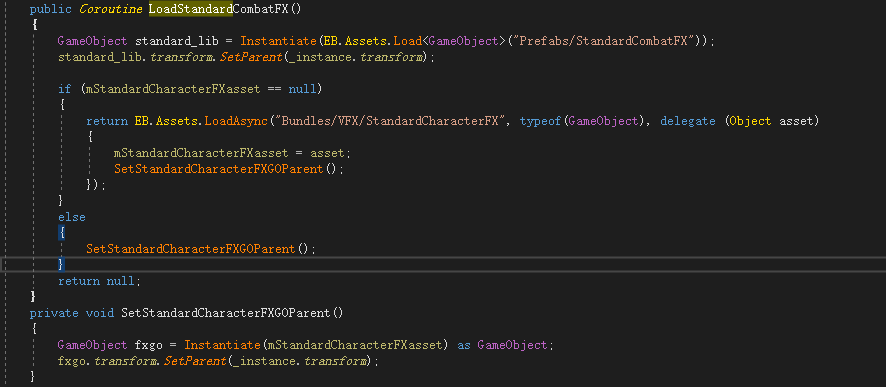
Task: Click the standard_lib variable declaration
Action: pyautogui.click(x=176, y=41)
